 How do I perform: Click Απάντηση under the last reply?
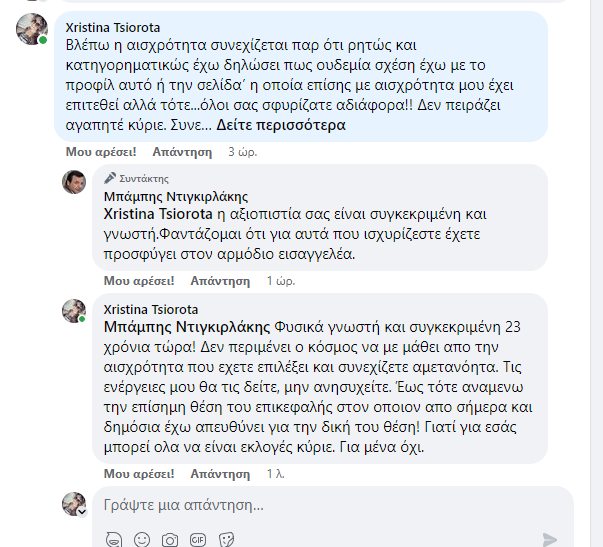click(x=221, y=471)
